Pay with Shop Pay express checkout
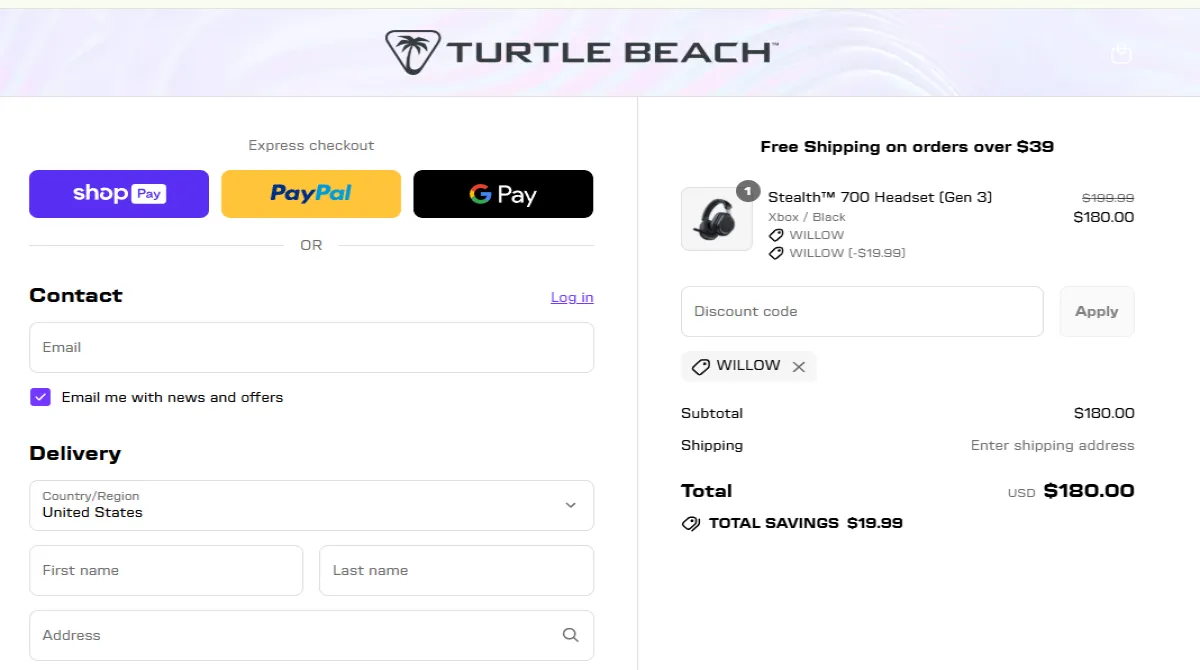The height and width of the screenshot is (670, 1200). (x=119, y=194)
